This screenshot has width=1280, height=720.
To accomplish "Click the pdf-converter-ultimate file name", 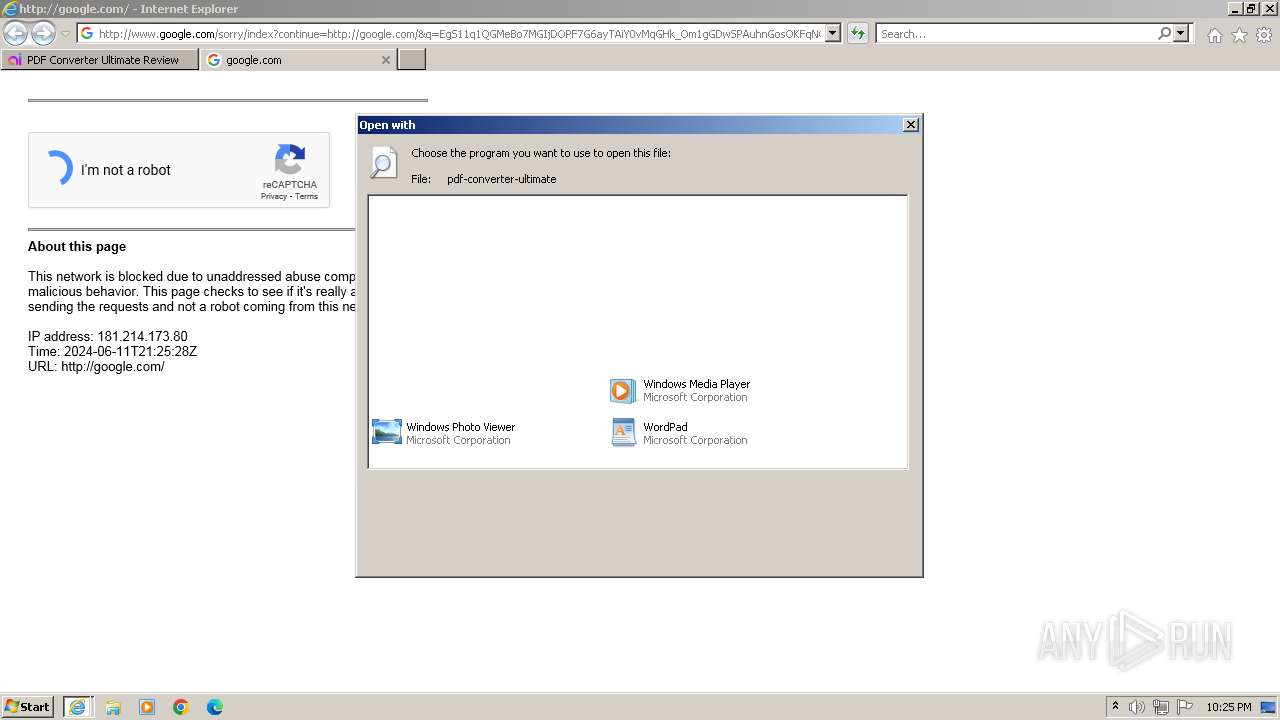I will tap(501, 179).
